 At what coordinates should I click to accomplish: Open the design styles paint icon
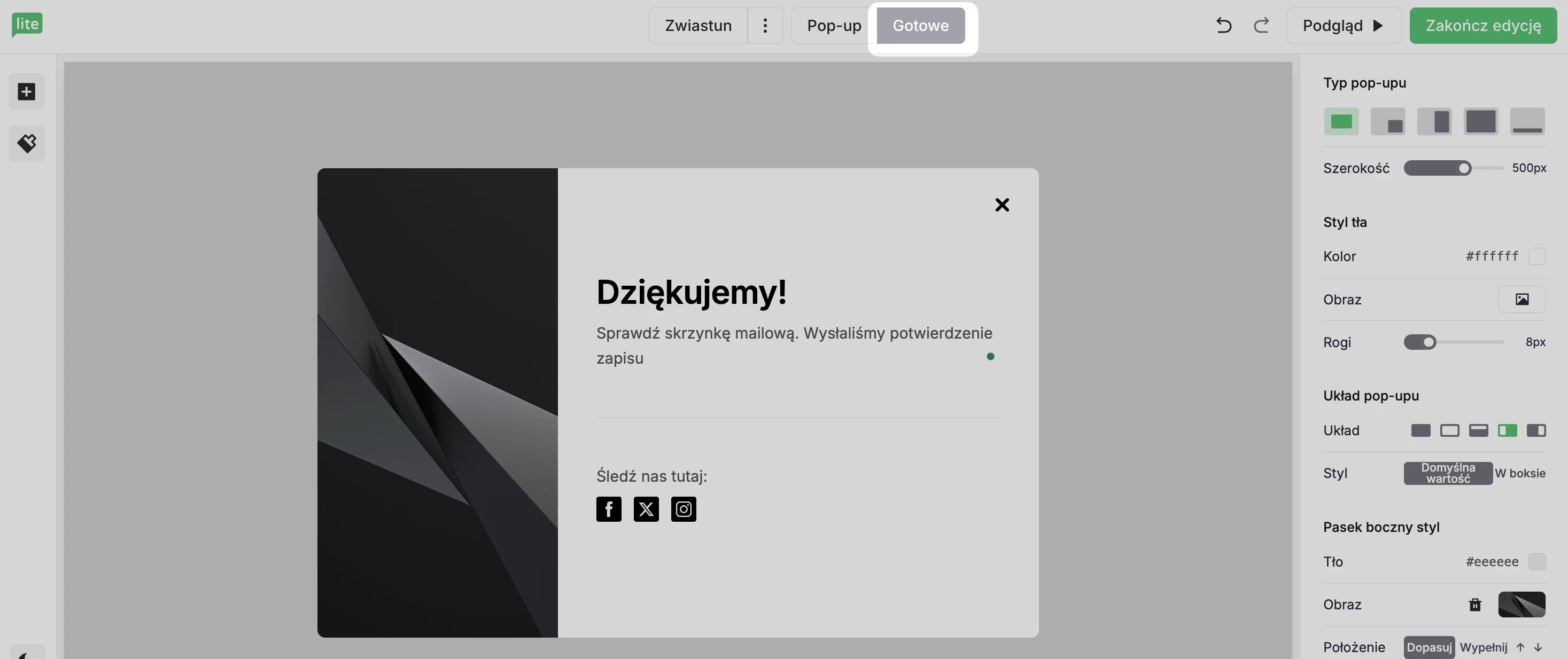pos(26,144)
